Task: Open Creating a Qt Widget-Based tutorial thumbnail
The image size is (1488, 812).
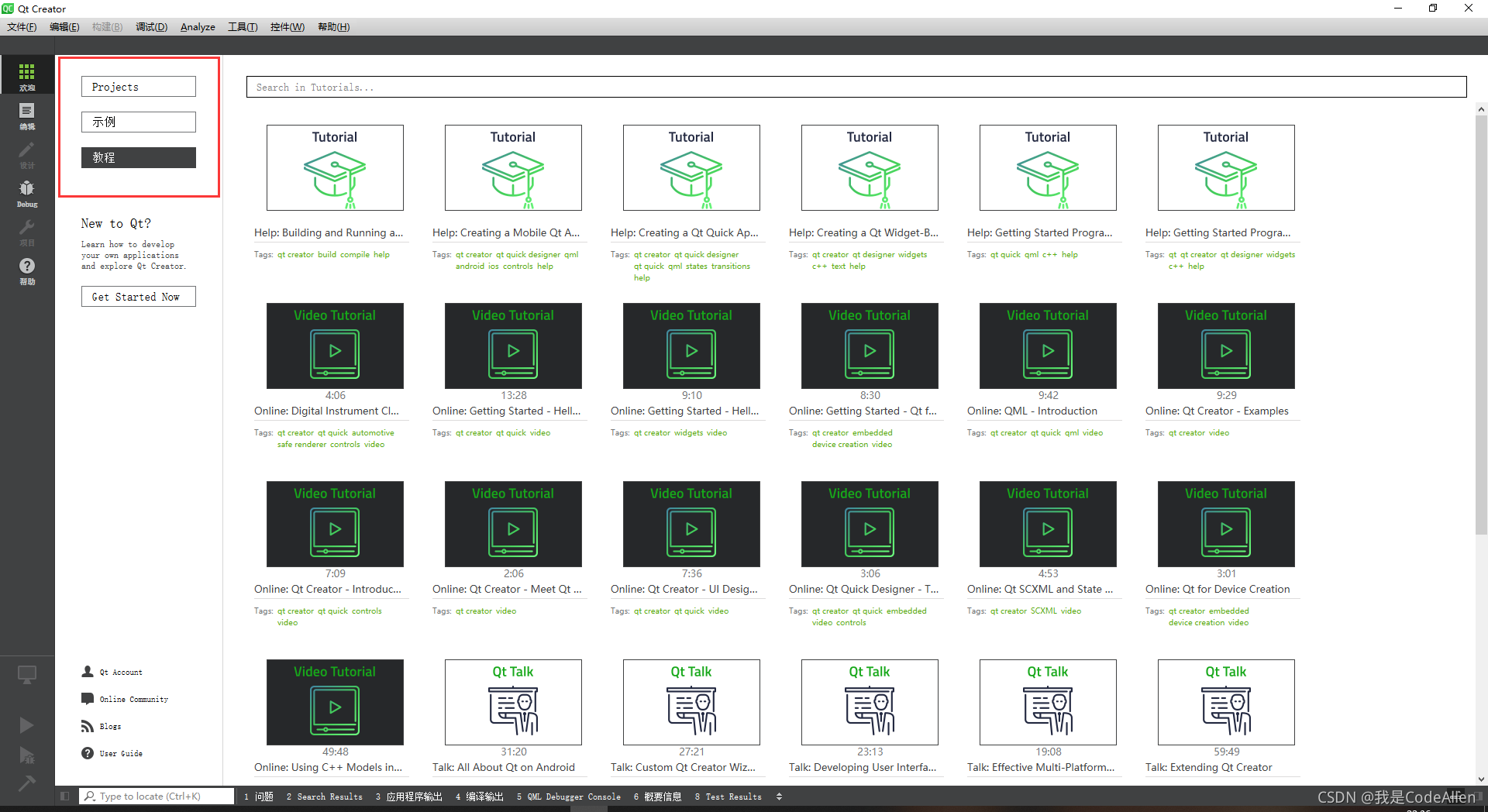Action: tap(870, 167)
